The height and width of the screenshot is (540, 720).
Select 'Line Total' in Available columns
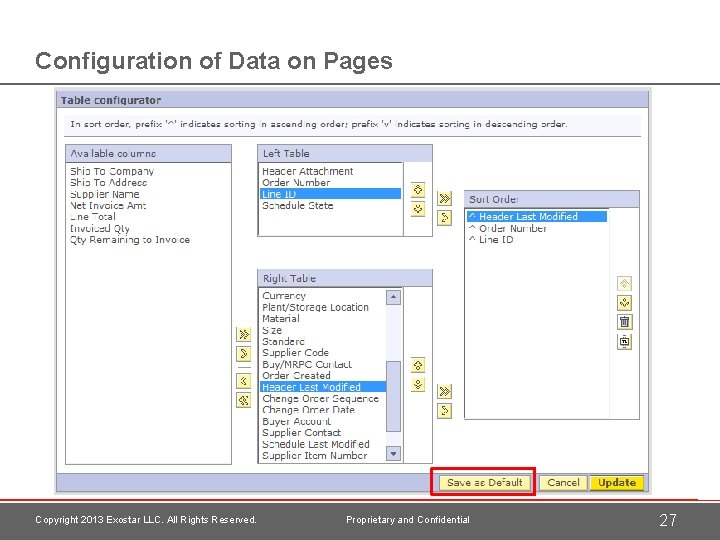click(x=93, y=217)
